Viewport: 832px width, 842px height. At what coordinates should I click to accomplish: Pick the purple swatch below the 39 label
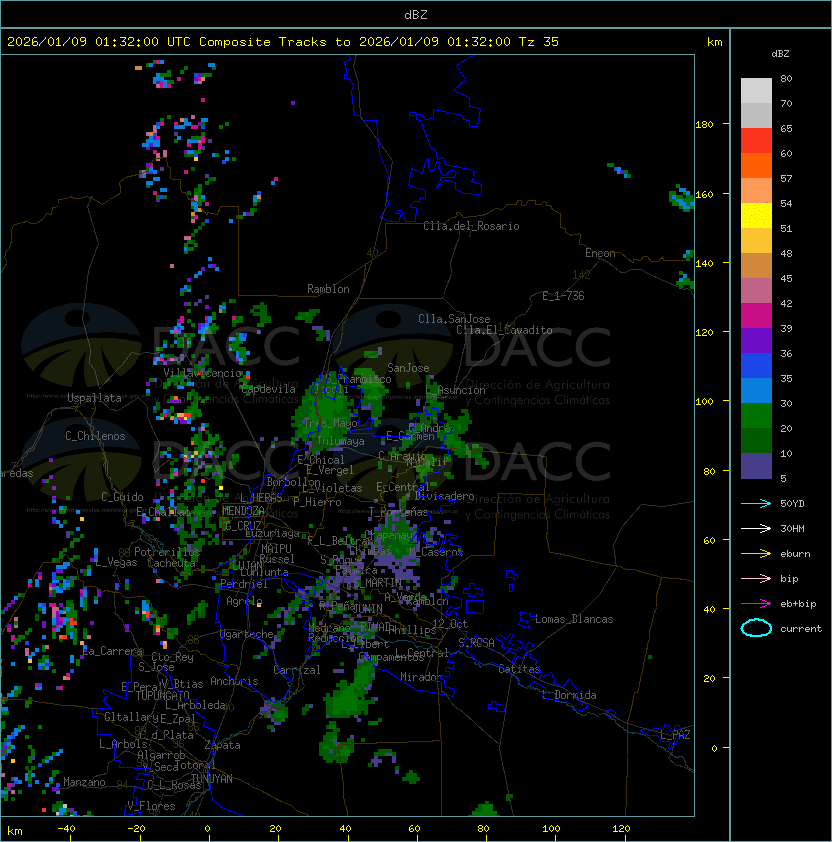point(756,341)
